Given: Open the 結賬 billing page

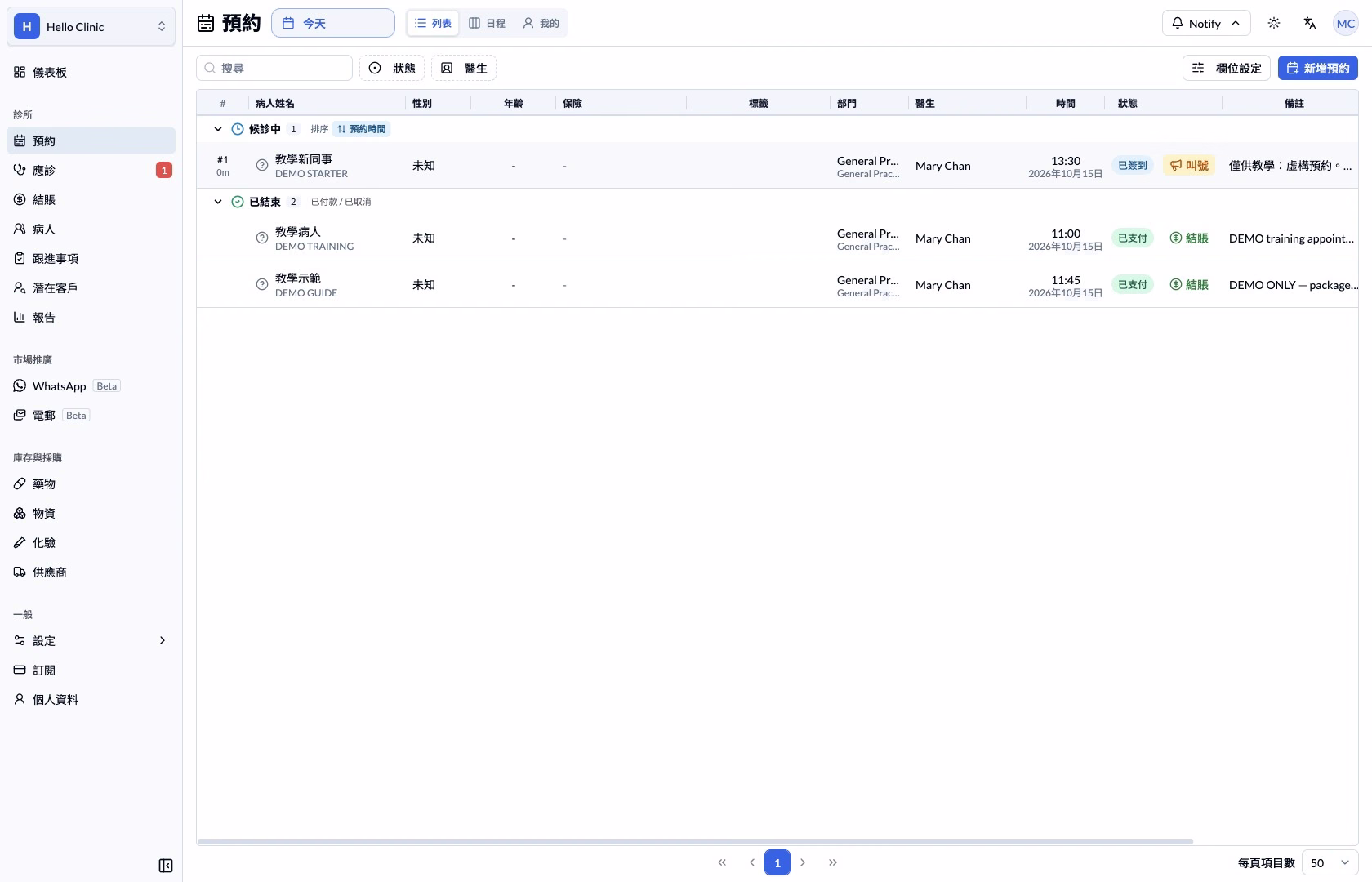Looking at the screenshot, I should point(91,199).
